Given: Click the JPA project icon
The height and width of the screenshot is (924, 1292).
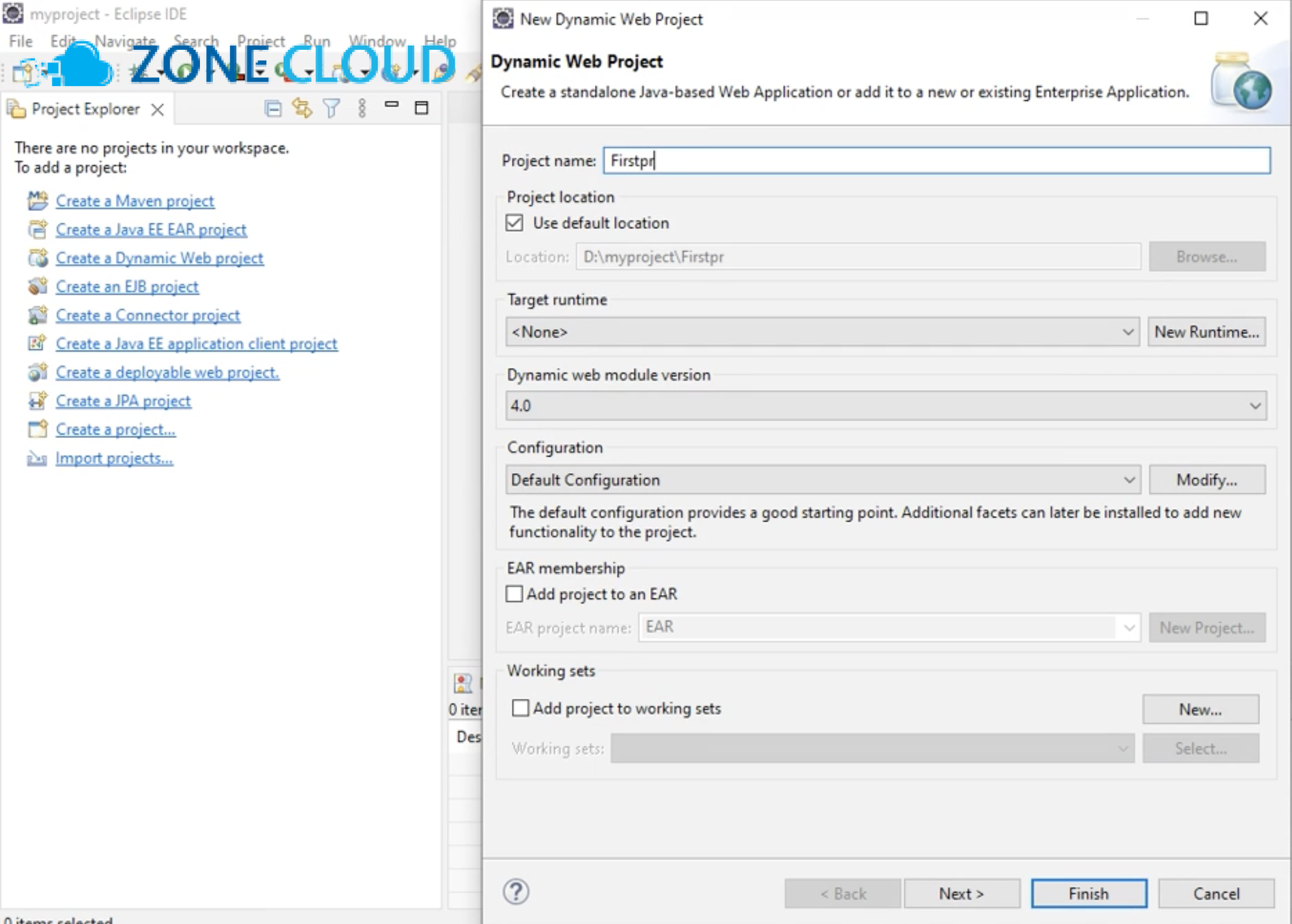Looking at the screenshot, I should [x=38, y=400].
